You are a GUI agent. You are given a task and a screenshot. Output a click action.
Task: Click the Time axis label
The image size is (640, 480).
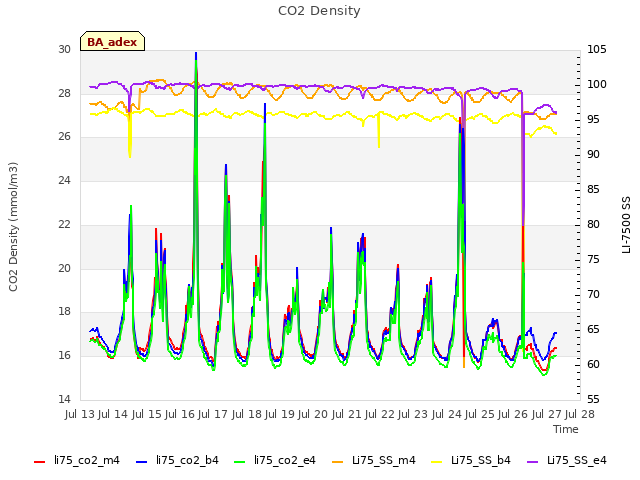(566, 429)
